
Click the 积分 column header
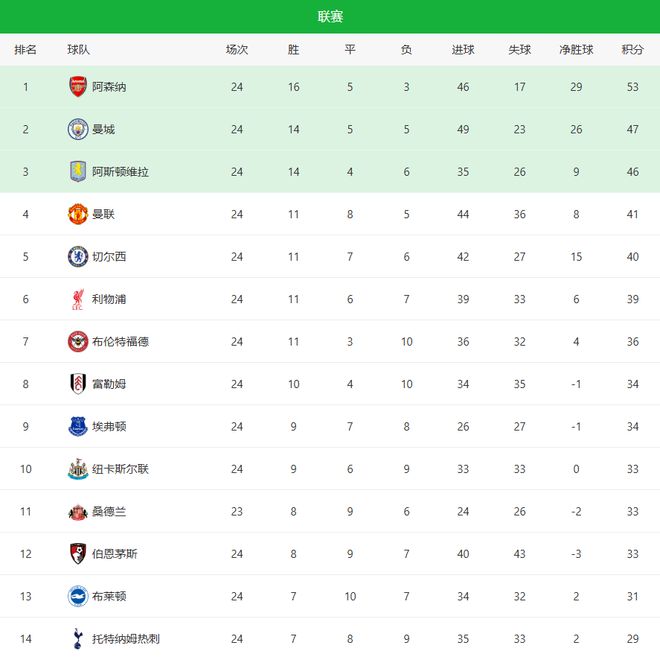point(632,50)
